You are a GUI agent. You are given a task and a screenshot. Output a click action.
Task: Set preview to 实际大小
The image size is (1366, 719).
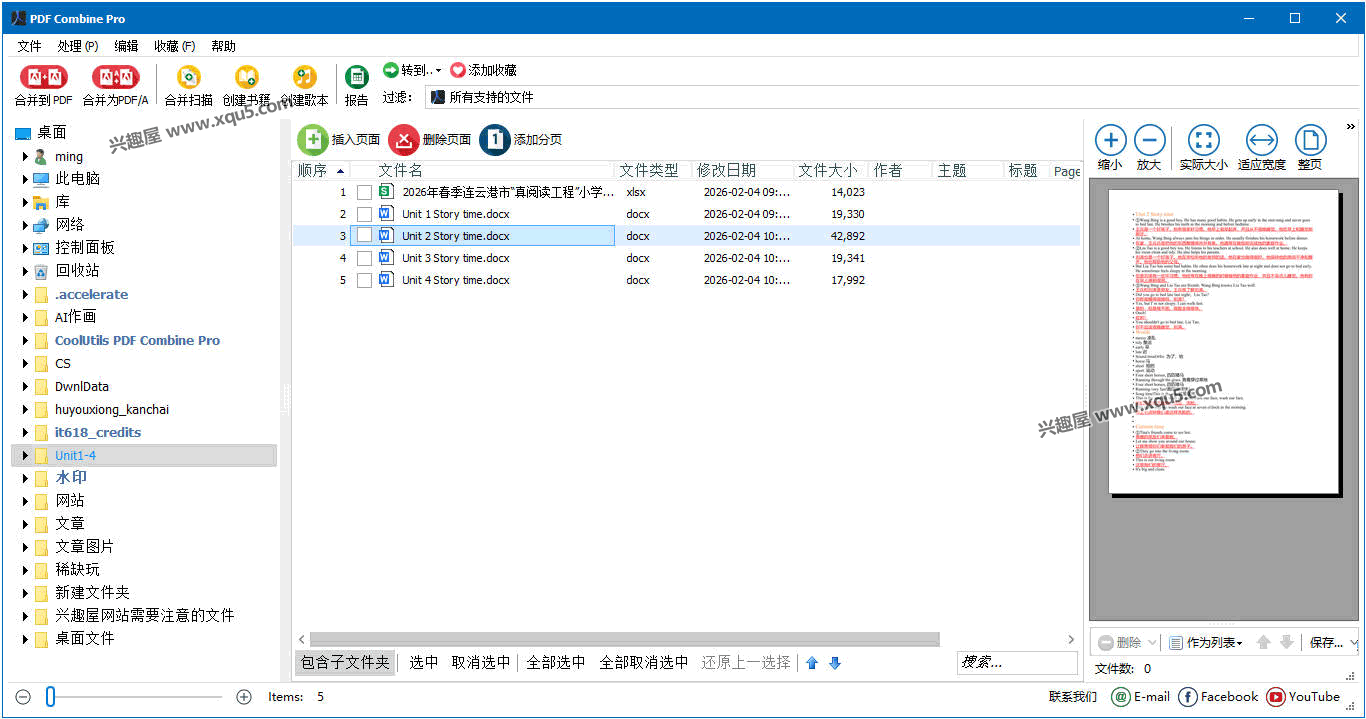click(x=1203, y=140)
